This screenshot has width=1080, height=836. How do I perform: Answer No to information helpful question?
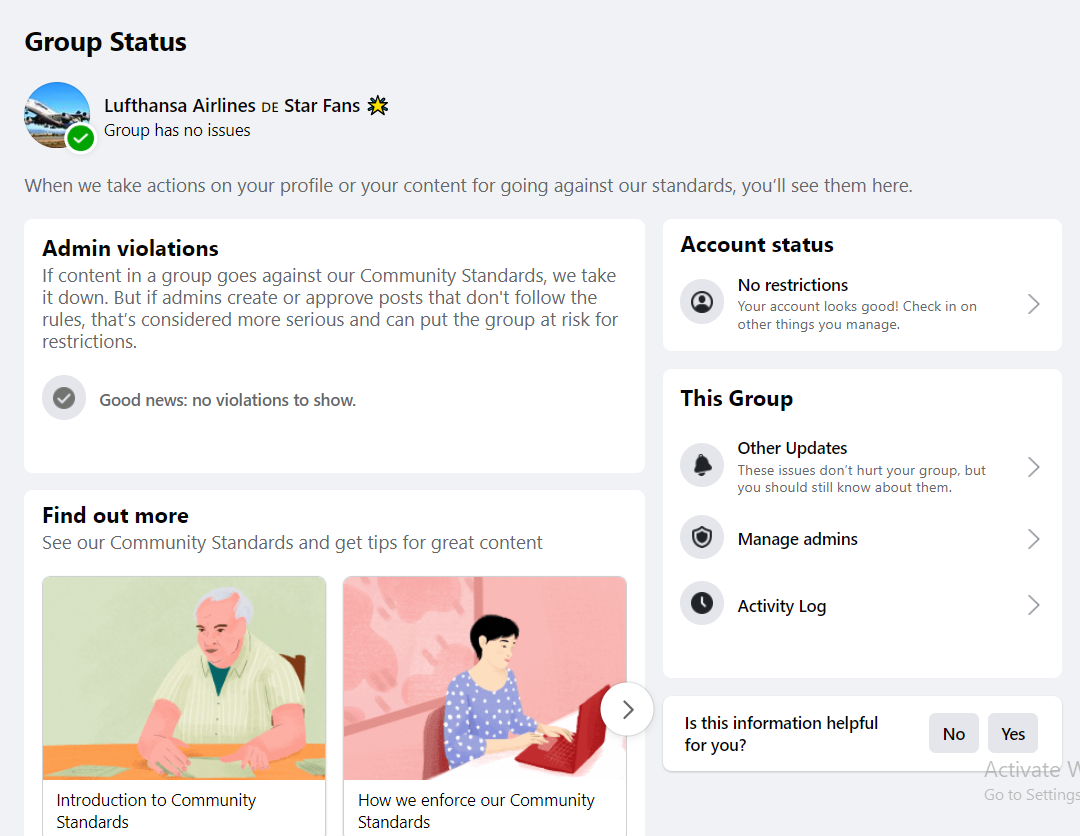(x=953, y=733)
